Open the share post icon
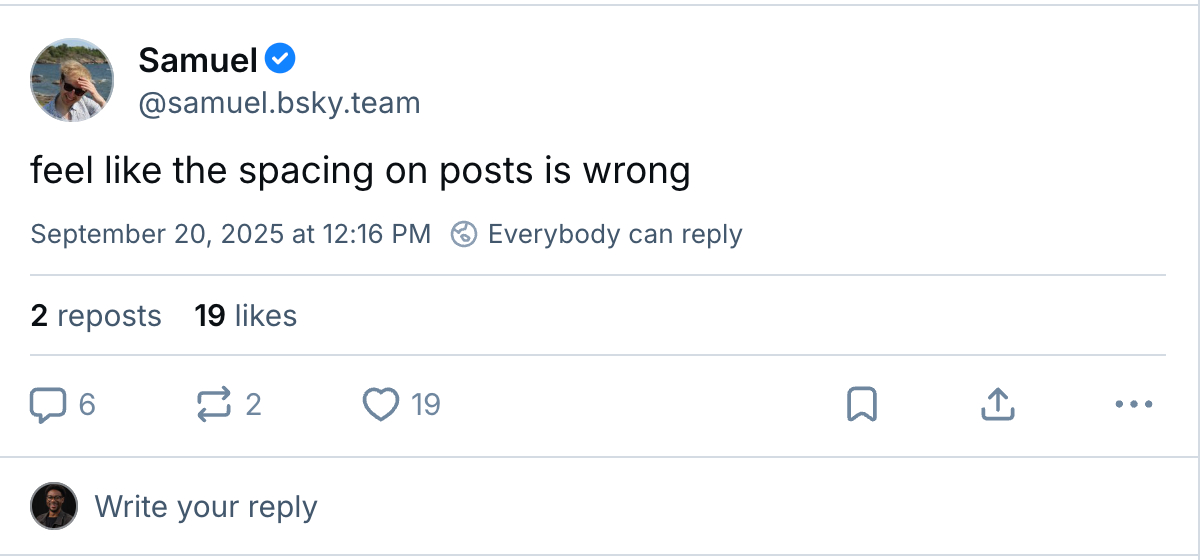 click(997, 405)
